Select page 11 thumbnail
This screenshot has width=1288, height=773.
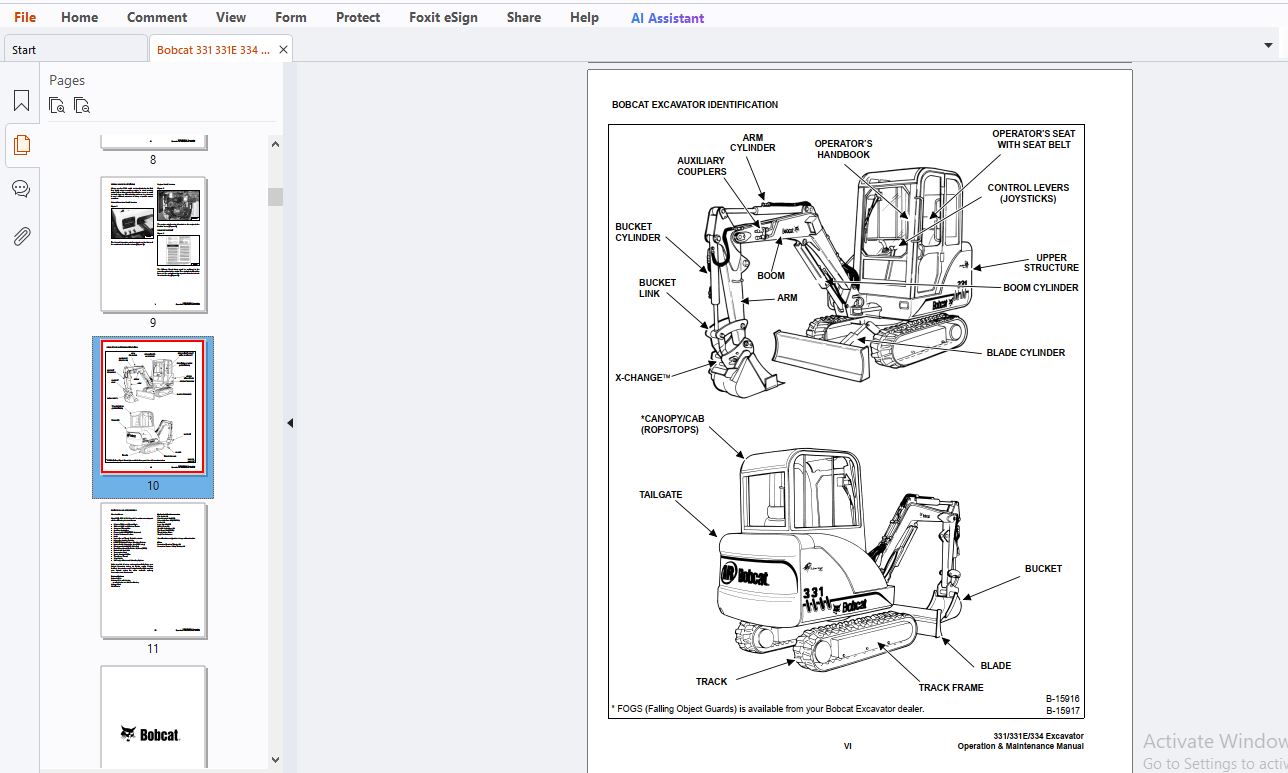153,571
